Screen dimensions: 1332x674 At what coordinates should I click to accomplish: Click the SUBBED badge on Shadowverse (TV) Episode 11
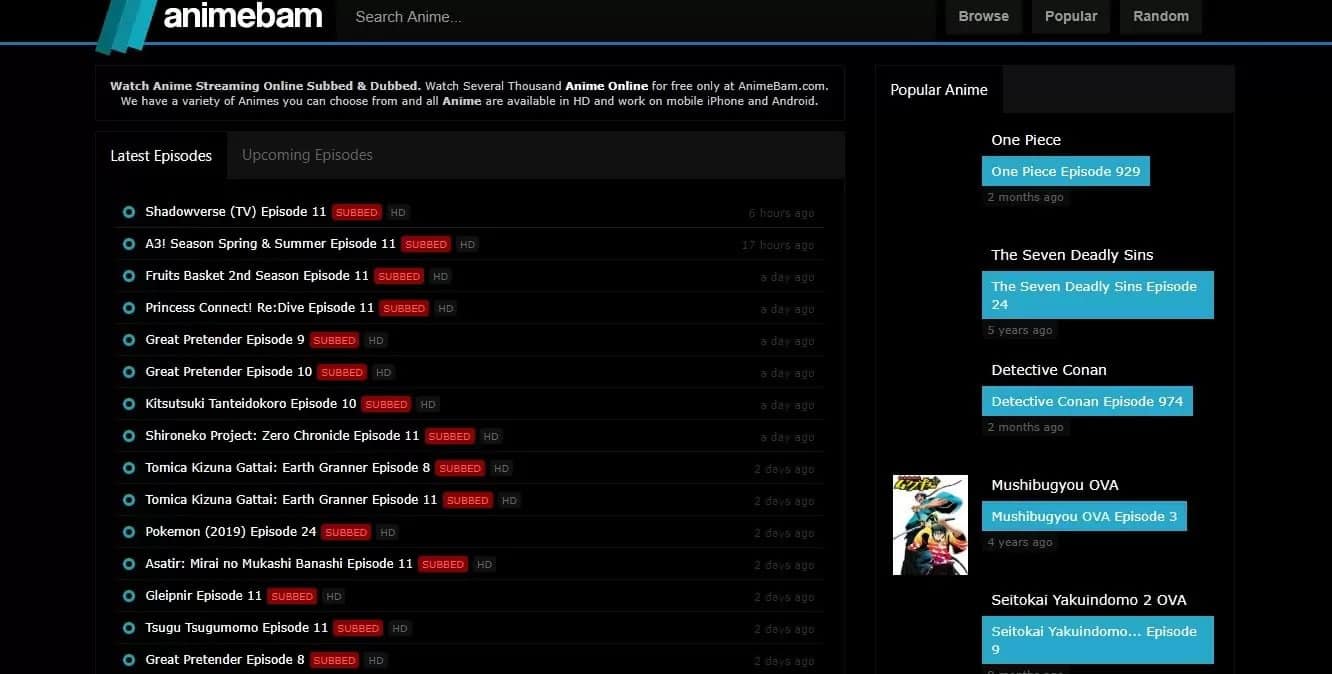pyautogui.click(x=357, y=212)
